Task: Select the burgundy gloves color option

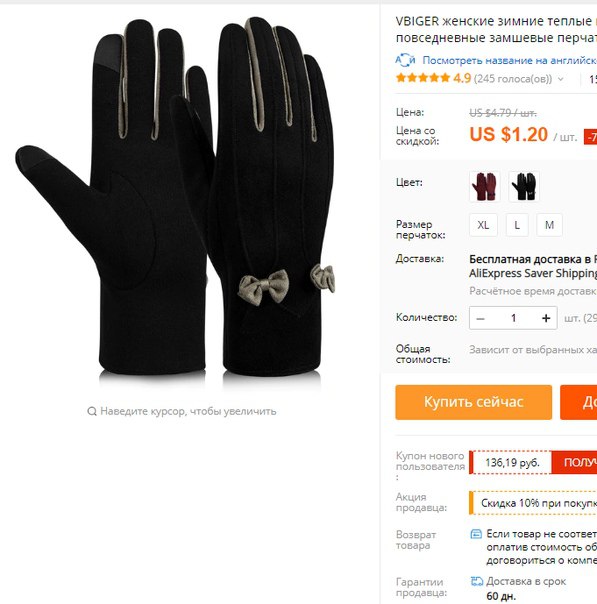Action: 485,186
